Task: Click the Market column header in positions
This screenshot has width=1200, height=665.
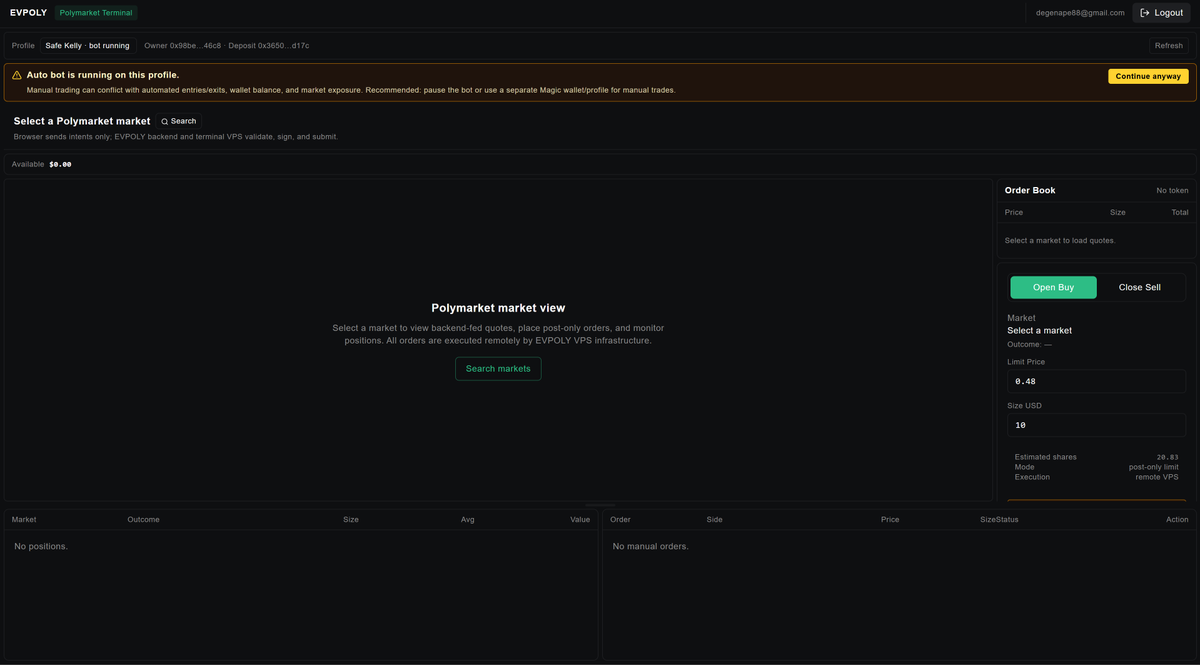Action: pyautogui.click(x=24, y=519)
